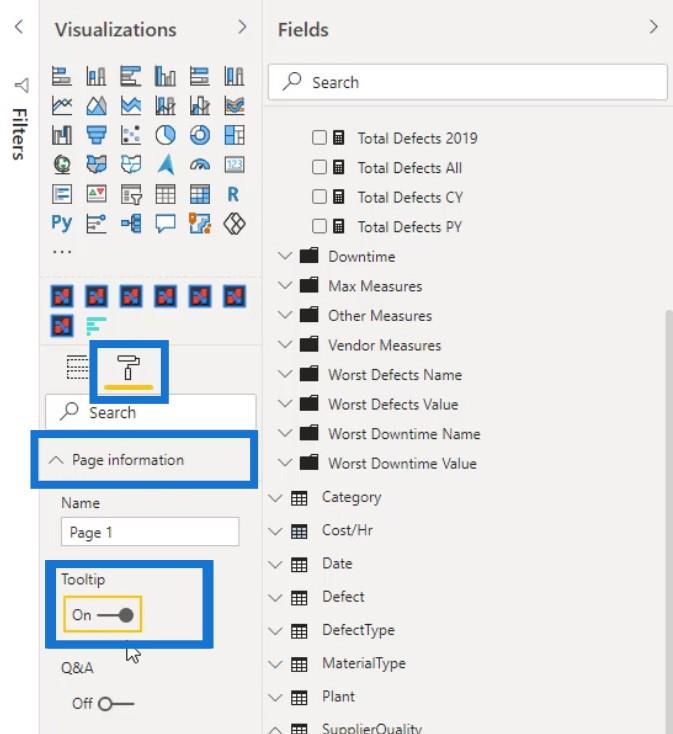Expand the DefectType table
The width and height of the screenshot is (673, 734).
click(x=276, y=631)
